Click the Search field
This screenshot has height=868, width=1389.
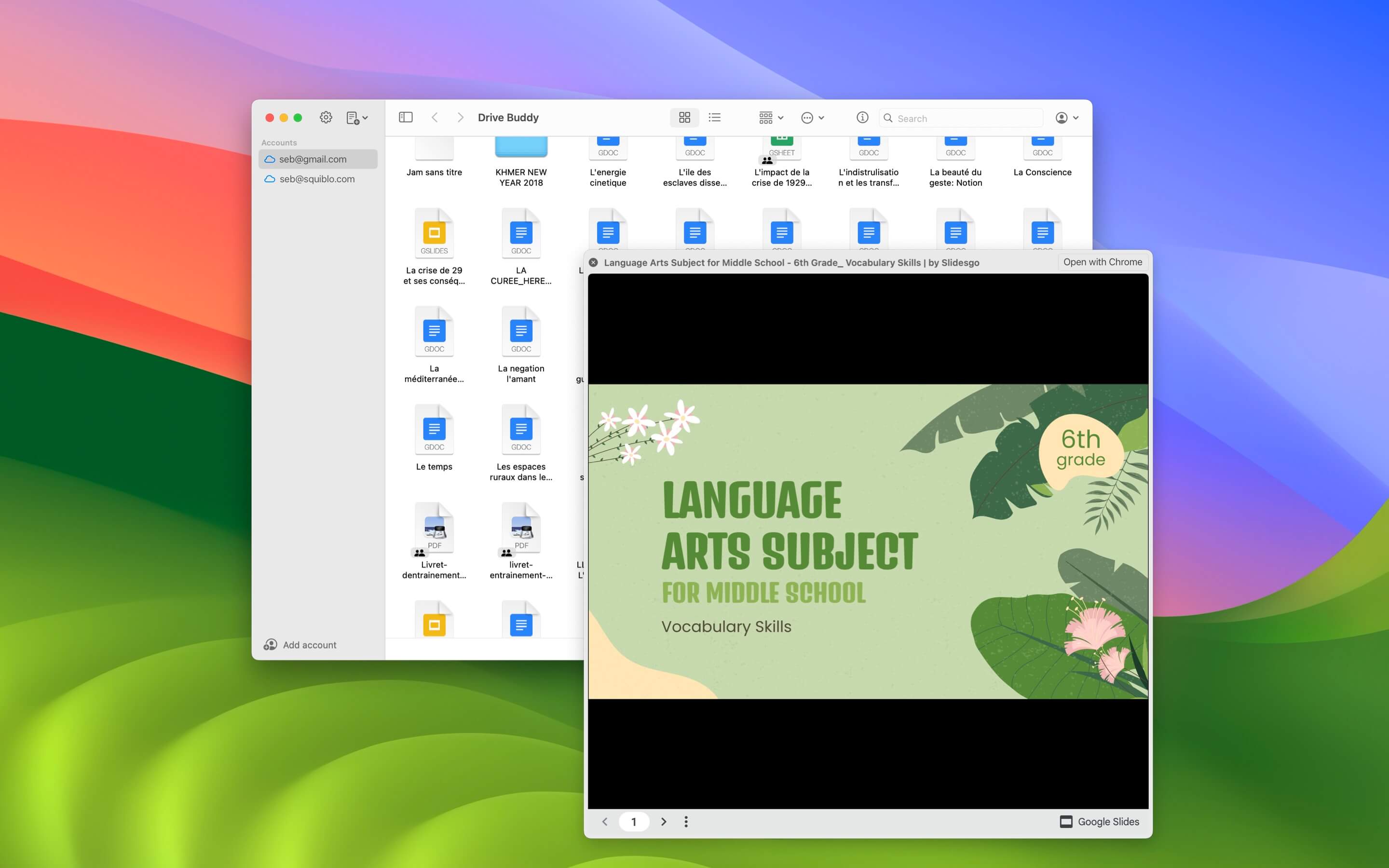(x=961, y=118)
